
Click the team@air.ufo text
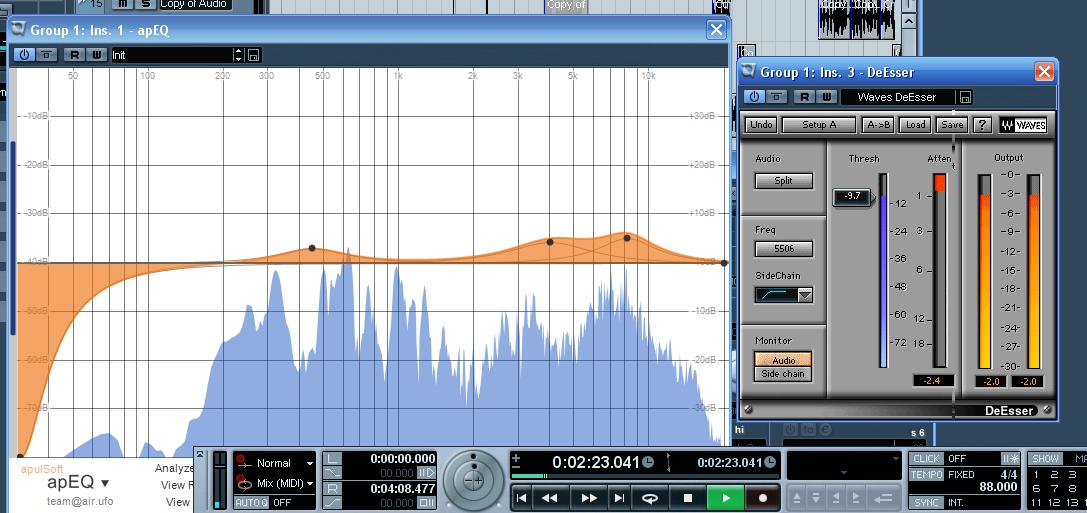[80, 501]
